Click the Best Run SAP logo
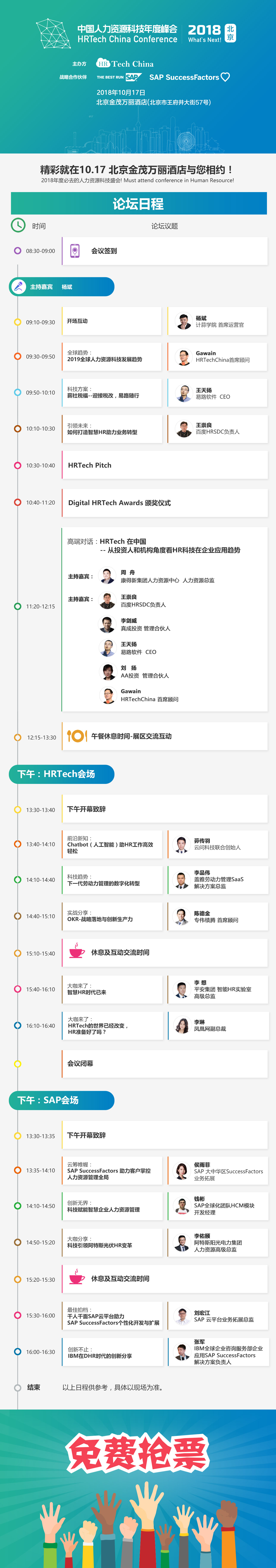 tap(119, 77)
